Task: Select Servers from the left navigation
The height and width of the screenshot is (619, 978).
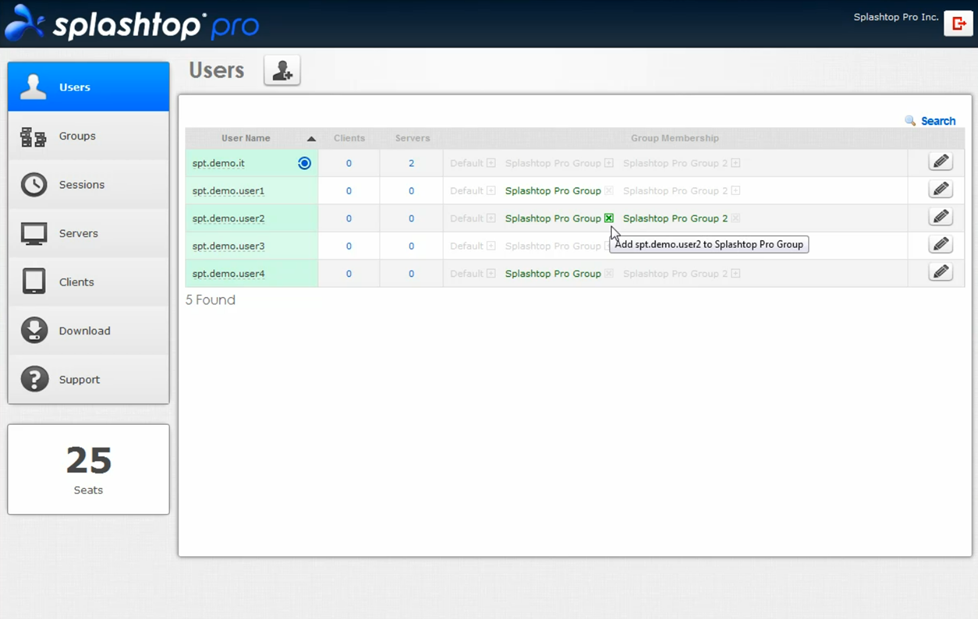Action: coord(88,233)
